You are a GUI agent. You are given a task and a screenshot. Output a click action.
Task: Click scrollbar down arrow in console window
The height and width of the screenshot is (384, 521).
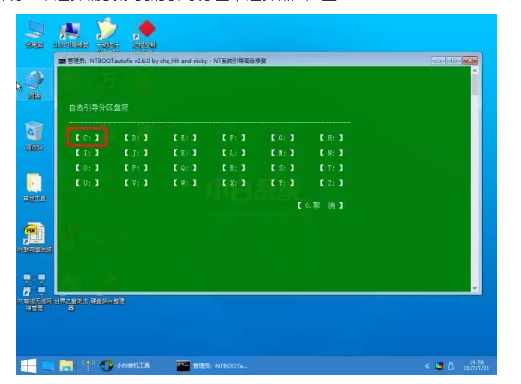(x=475, y=288)
